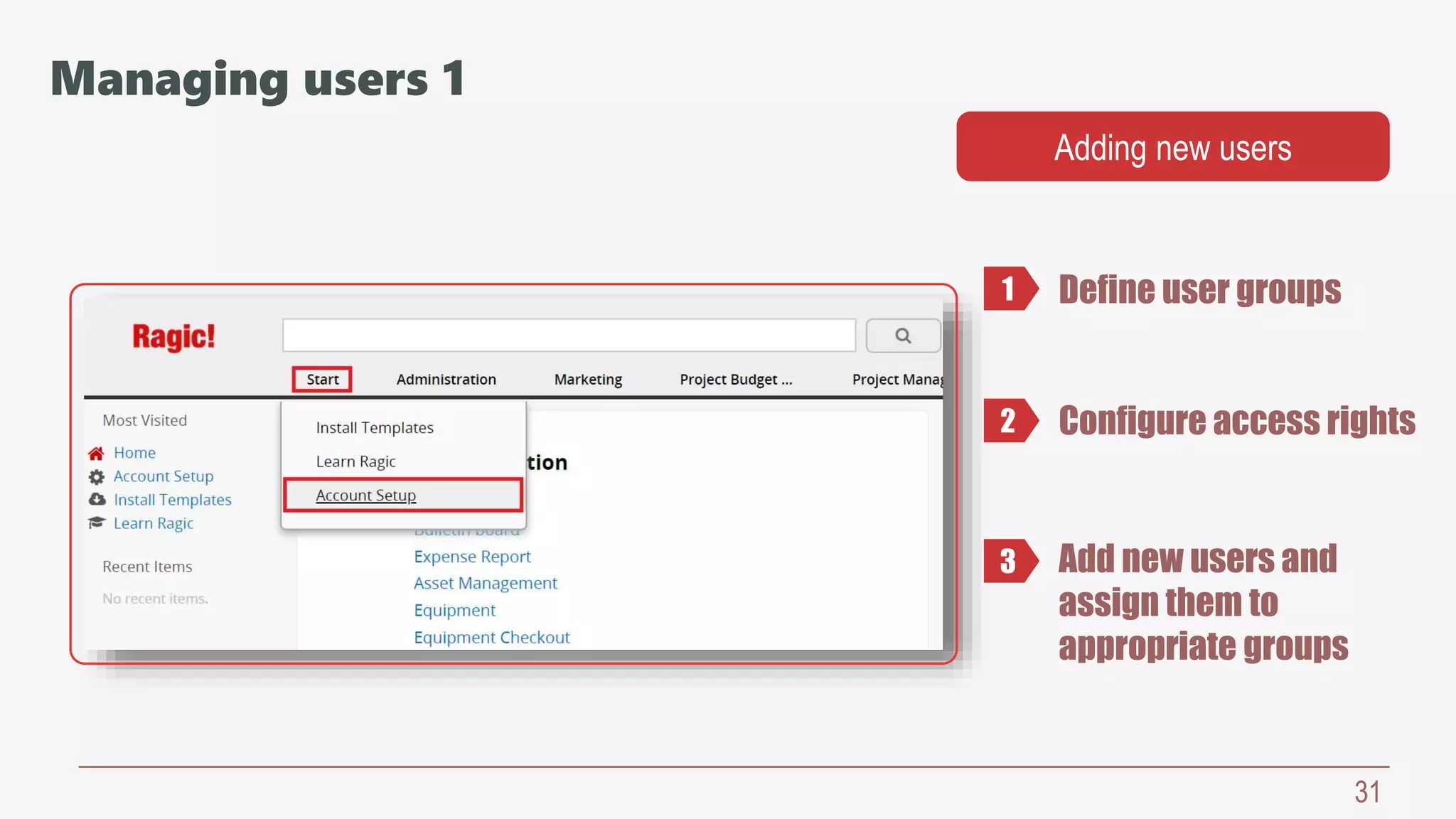Click inside the search text field
This screenshot has width=1456, height=819.
pyautogui.click(x=569, y=336)
